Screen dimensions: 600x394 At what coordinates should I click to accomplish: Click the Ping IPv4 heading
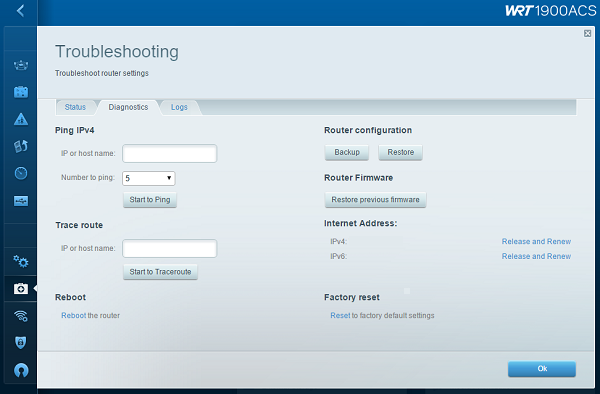(75, 130)
